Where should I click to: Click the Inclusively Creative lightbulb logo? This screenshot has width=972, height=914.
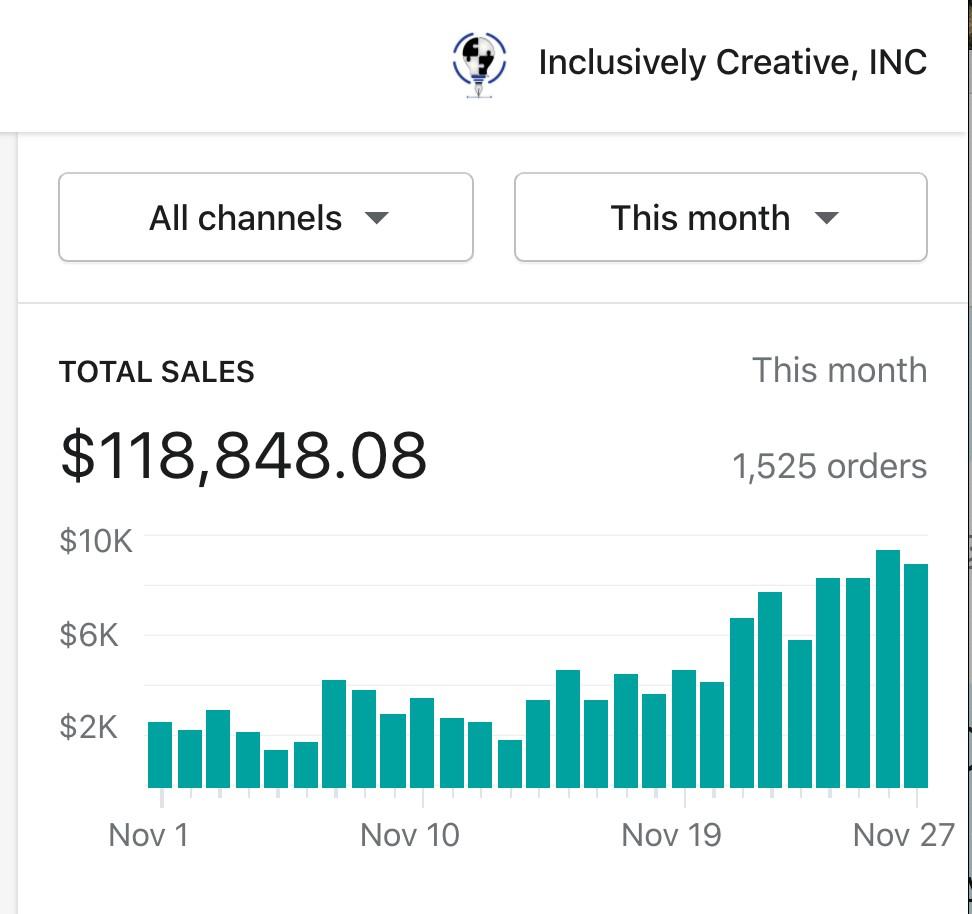[x=480, y=63]
